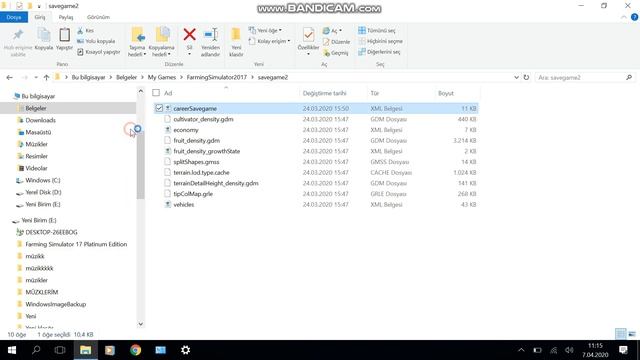Select the fruit_density_growthState file

207,151
